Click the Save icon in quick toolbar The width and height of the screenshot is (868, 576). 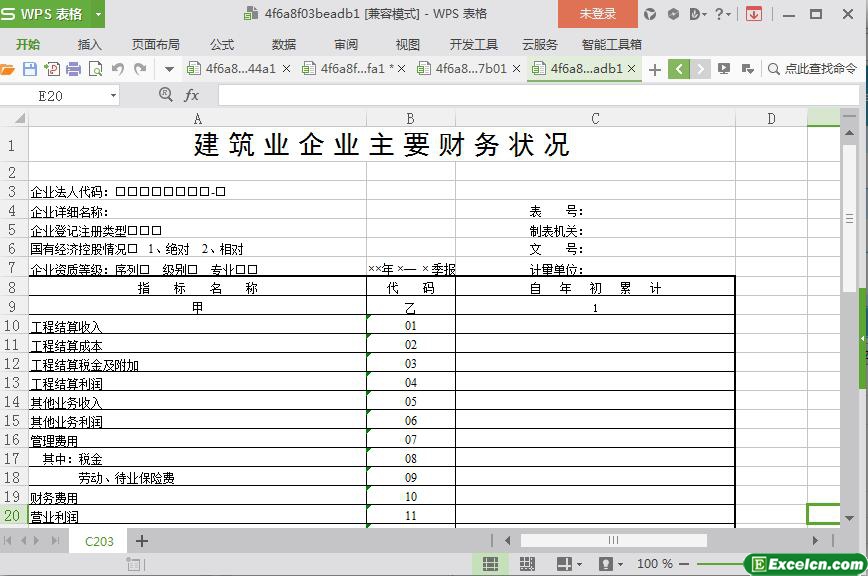click(x=29, y=69)
